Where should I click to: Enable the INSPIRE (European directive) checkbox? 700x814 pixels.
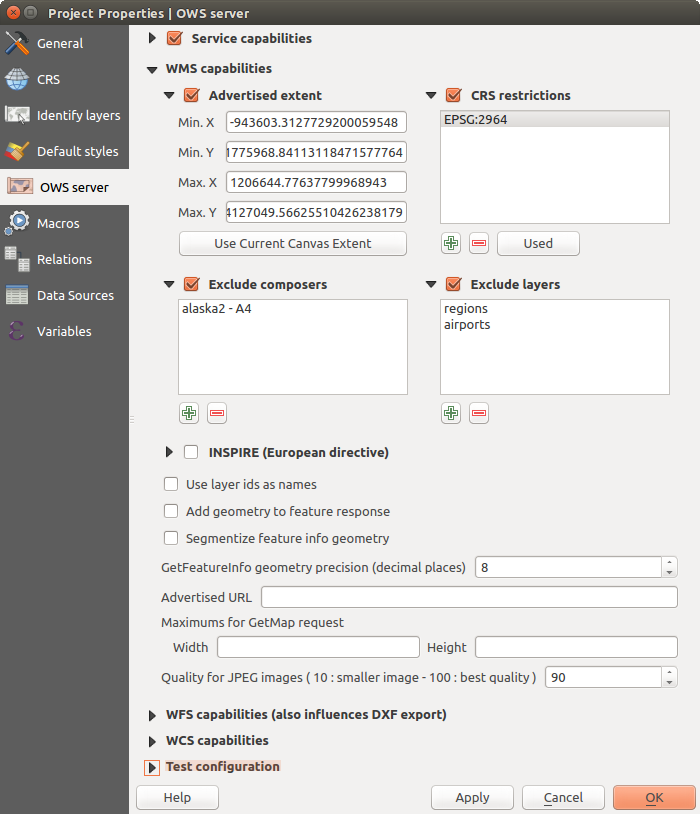click(191, 452)
